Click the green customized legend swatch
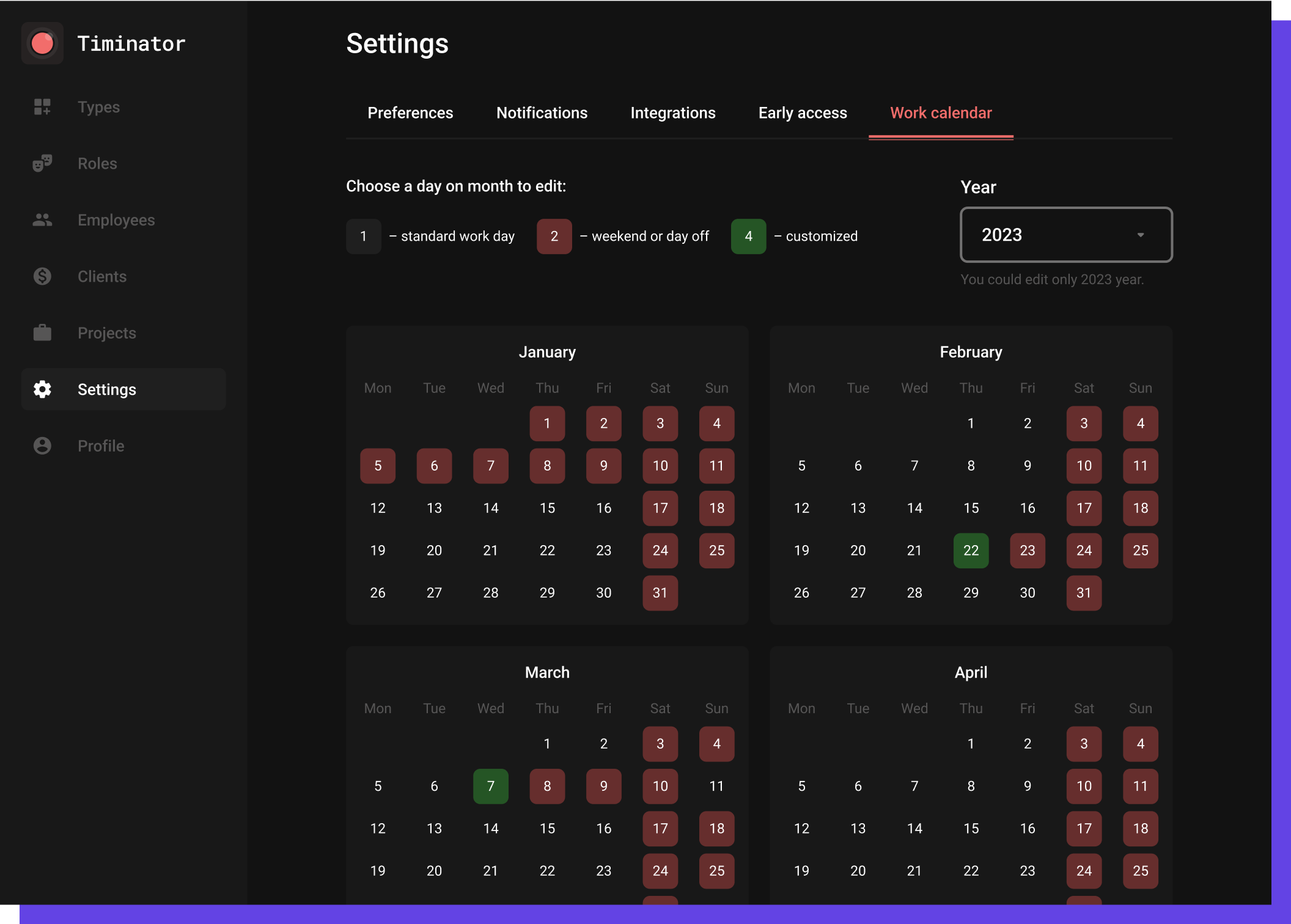The image size is (1291, 924). pos(748,237)
